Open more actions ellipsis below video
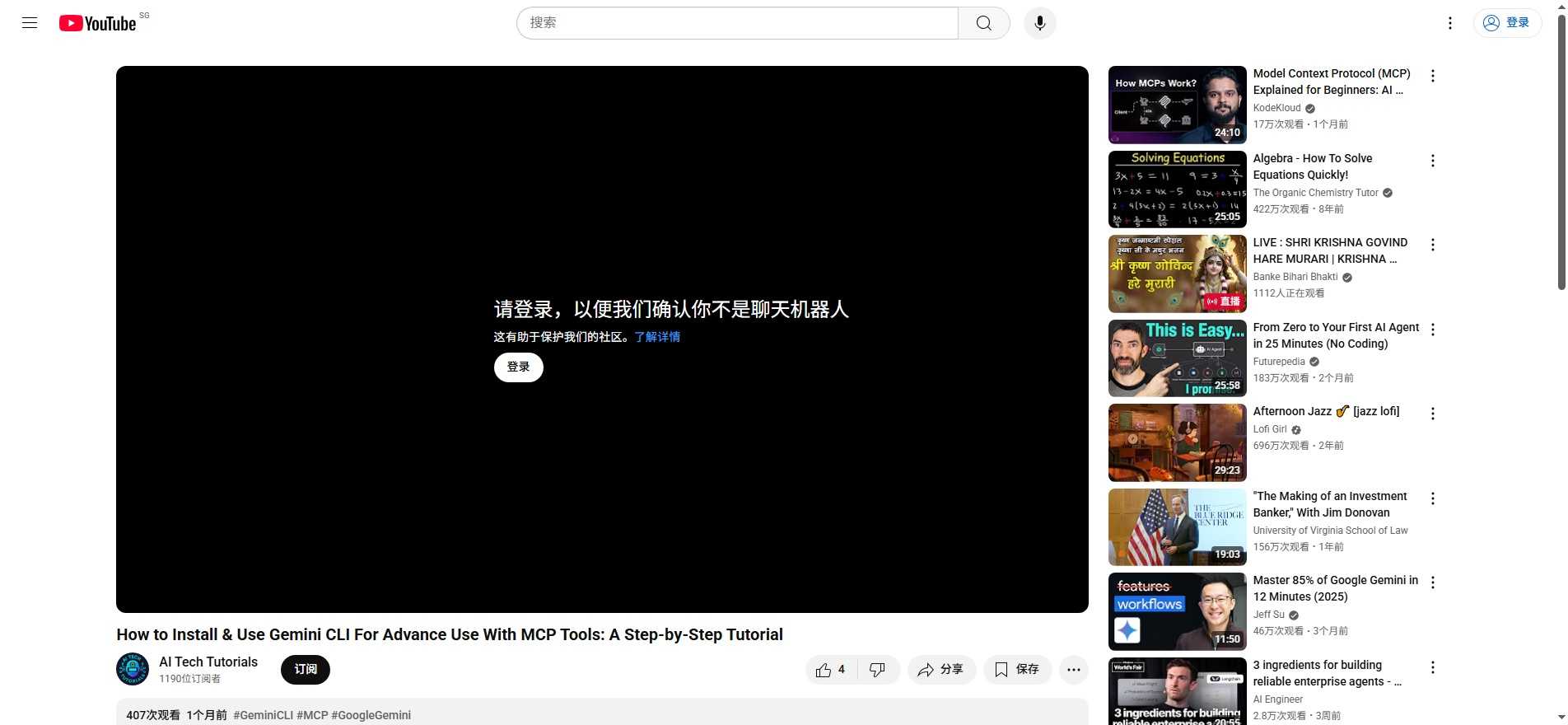 (x=1074, y=670)
